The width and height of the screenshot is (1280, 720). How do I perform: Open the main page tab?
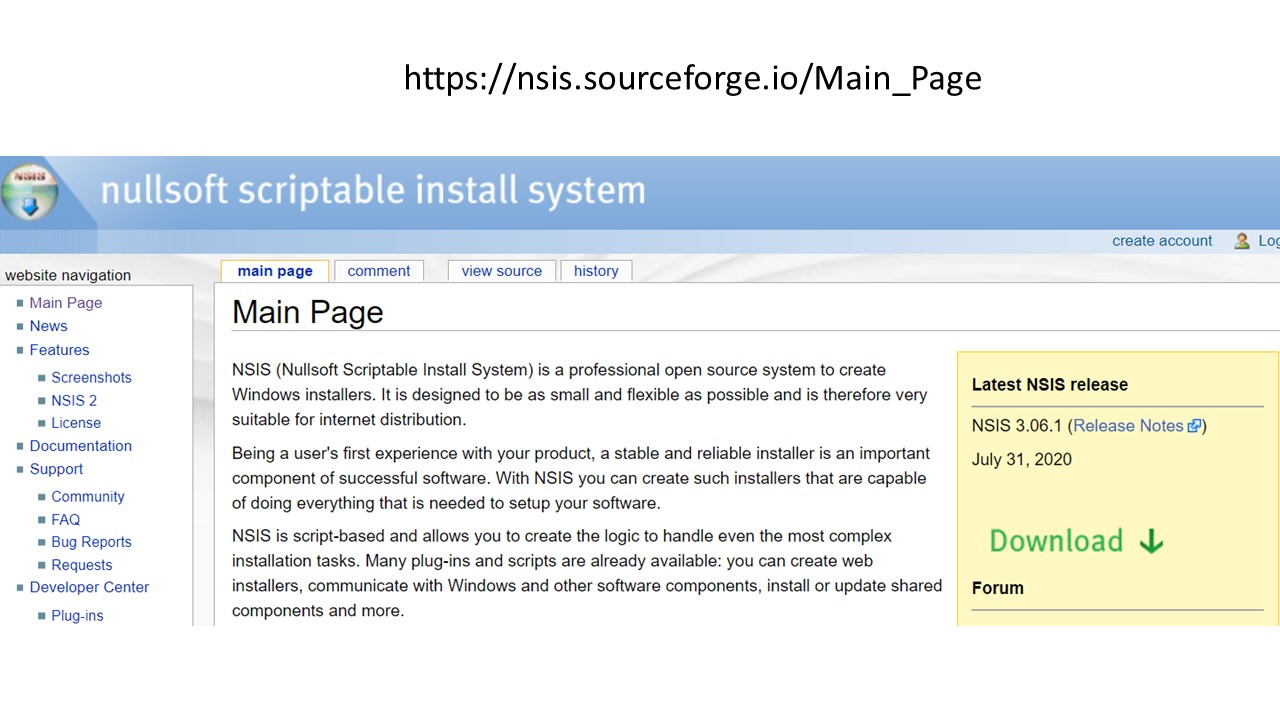click(x=275, y=271)
